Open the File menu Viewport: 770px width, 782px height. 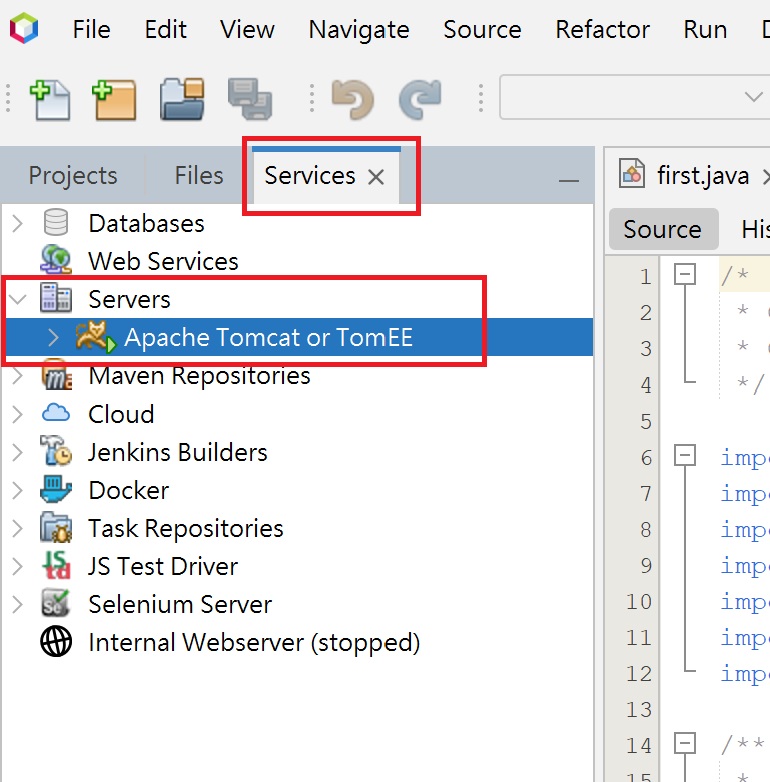click(91, 29)
